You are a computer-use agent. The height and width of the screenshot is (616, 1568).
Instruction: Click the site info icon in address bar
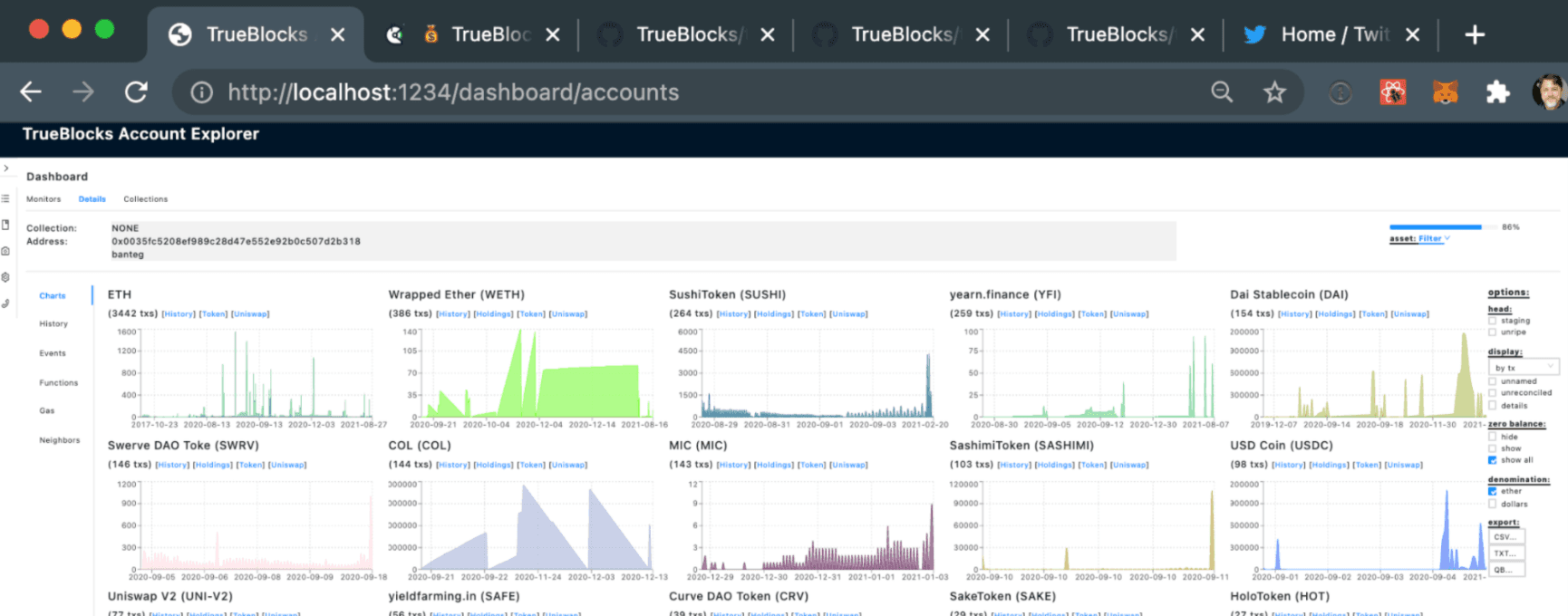pos(202,92)
